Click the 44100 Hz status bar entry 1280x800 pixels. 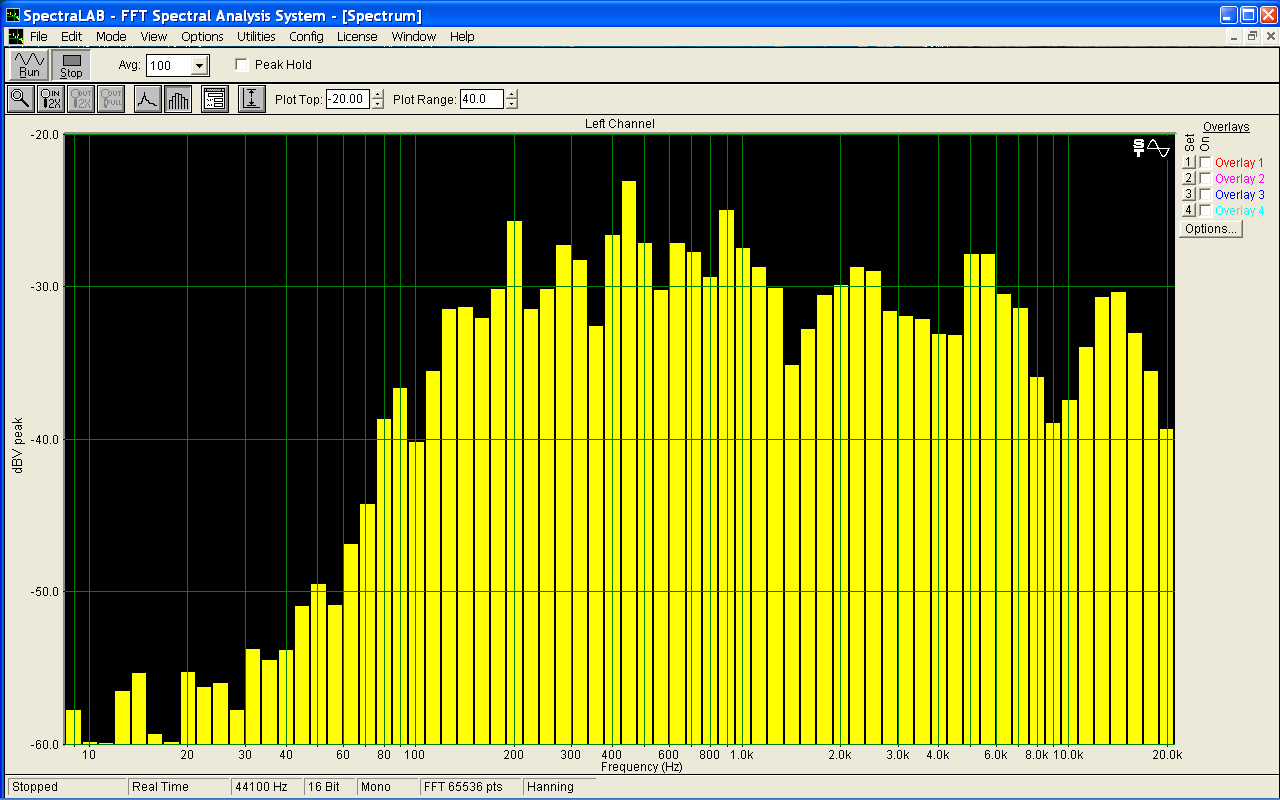tap(266, 787)
